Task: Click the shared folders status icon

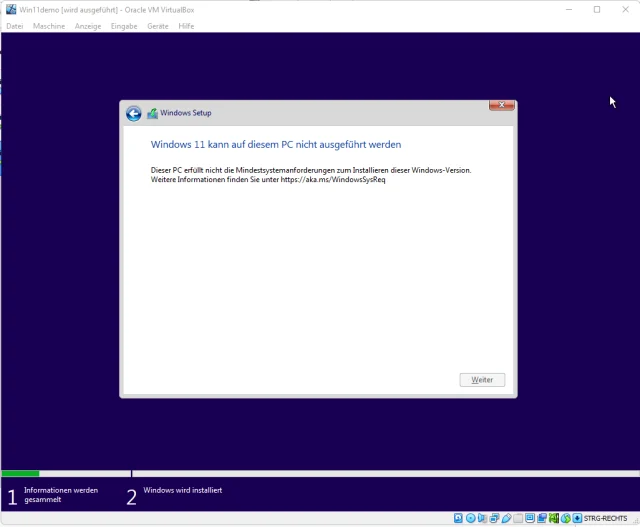Action: click(518, 518)
